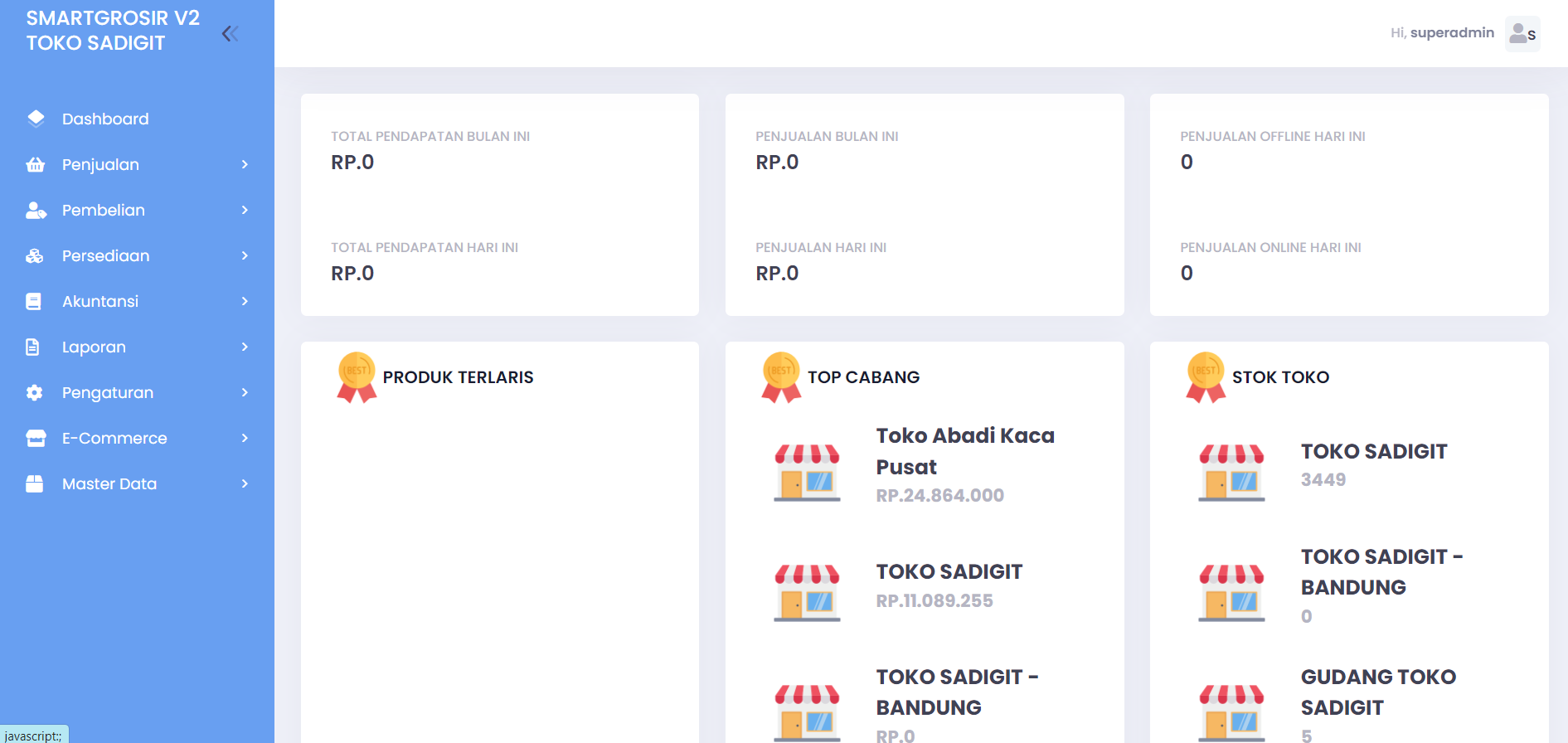The width and height of the screenshot is (1568, 743).
Task: Click the Pembelian user icon
Action: click(36, 211)
